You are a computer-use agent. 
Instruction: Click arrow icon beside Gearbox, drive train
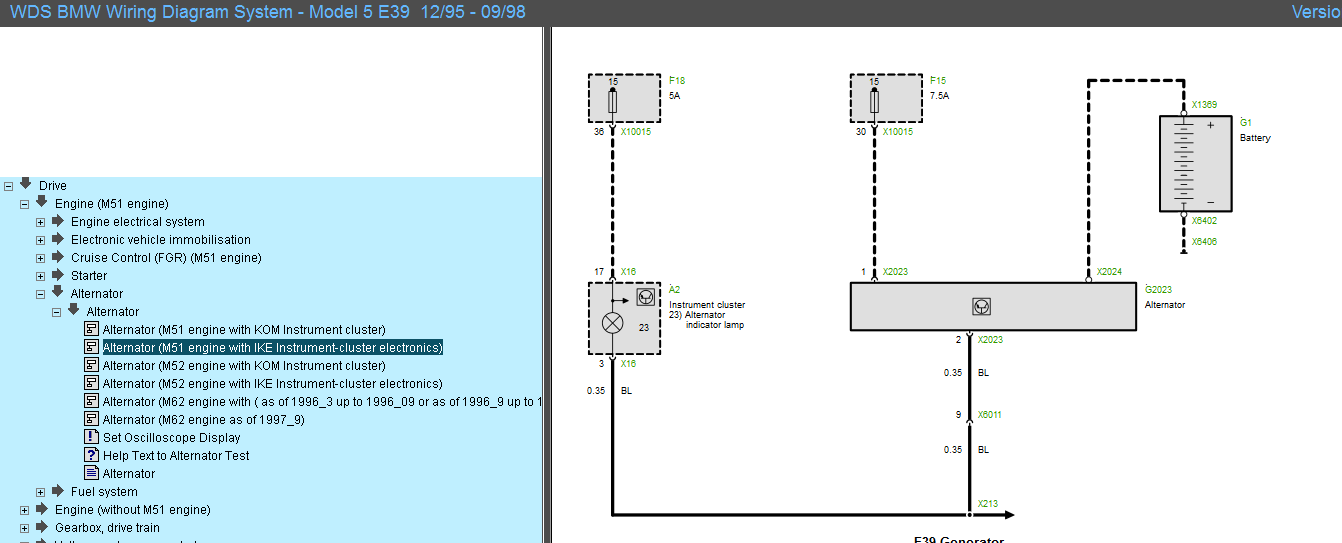42,526
